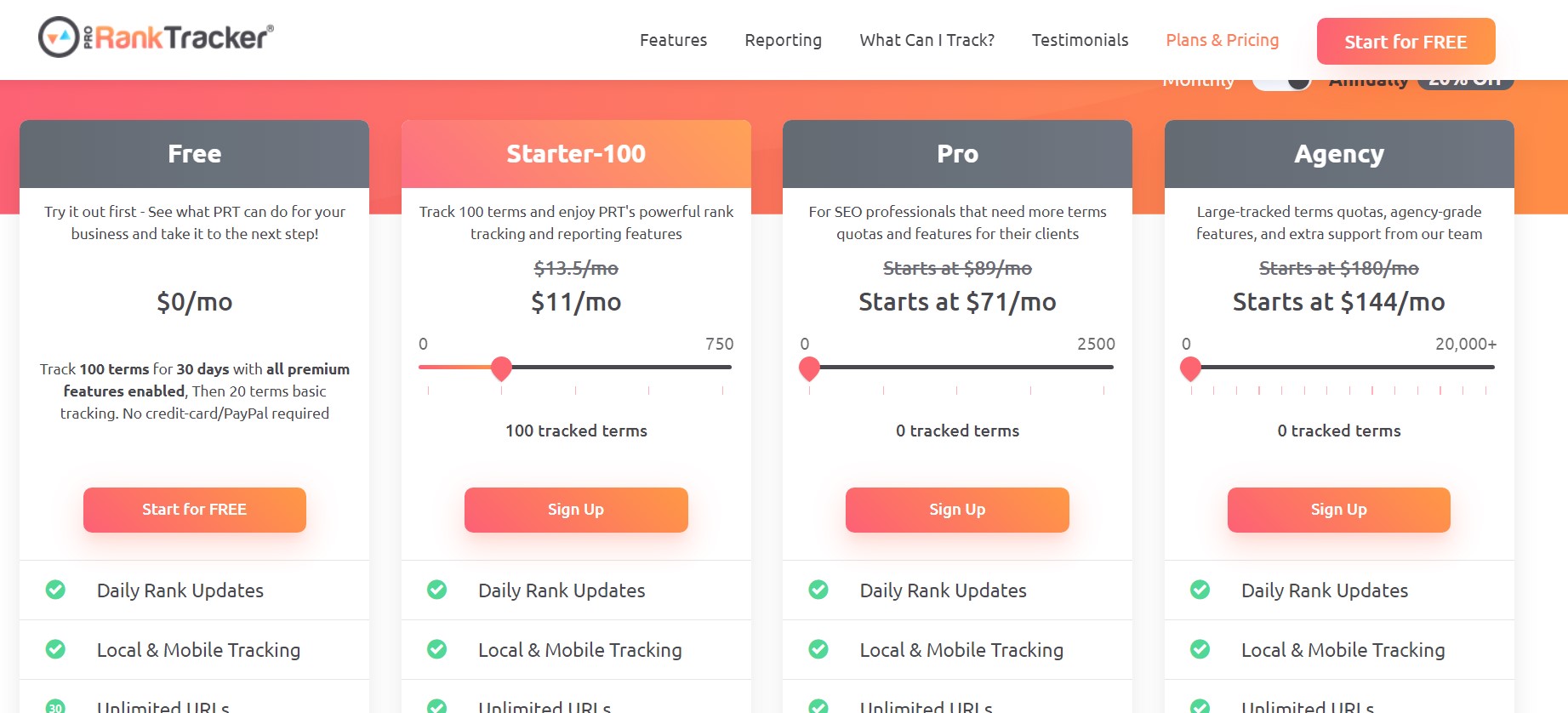Click Start for FREE in Free plan card
The width and height of the screenshot is (1568, 713).
[194, 510]
